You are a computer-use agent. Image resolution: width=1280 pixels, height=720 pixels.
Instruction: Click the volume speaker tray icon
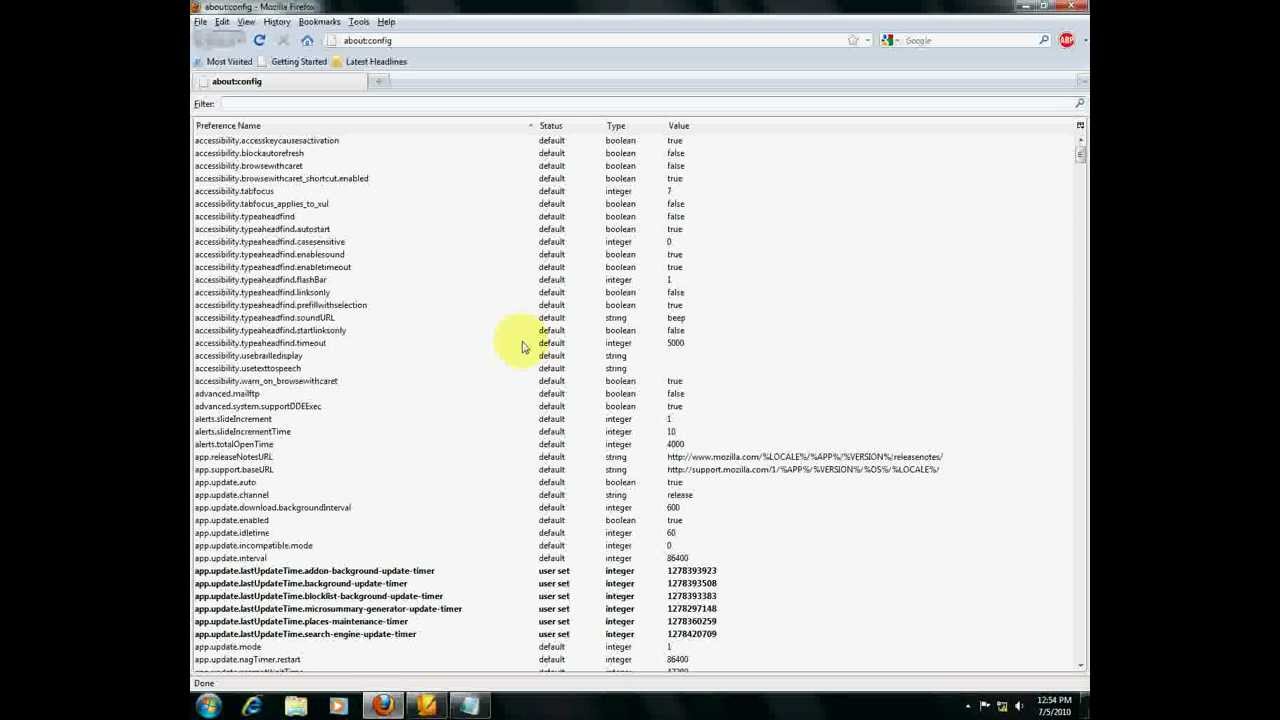click(1020, 707)
